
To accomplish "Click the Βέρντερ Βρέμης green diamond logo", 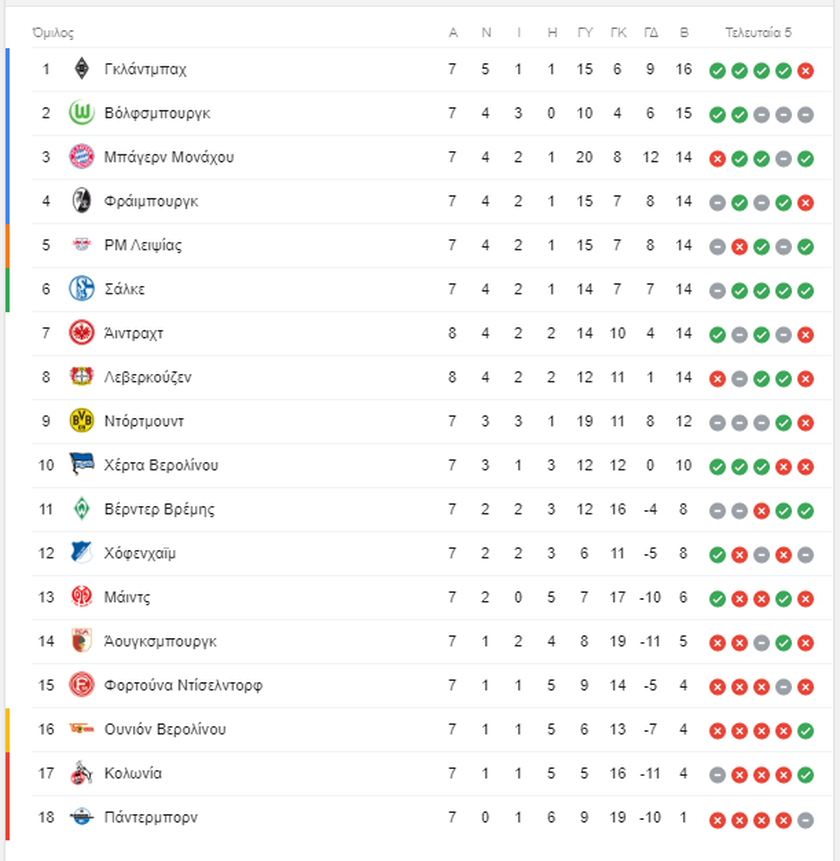I will coord(82,509).
